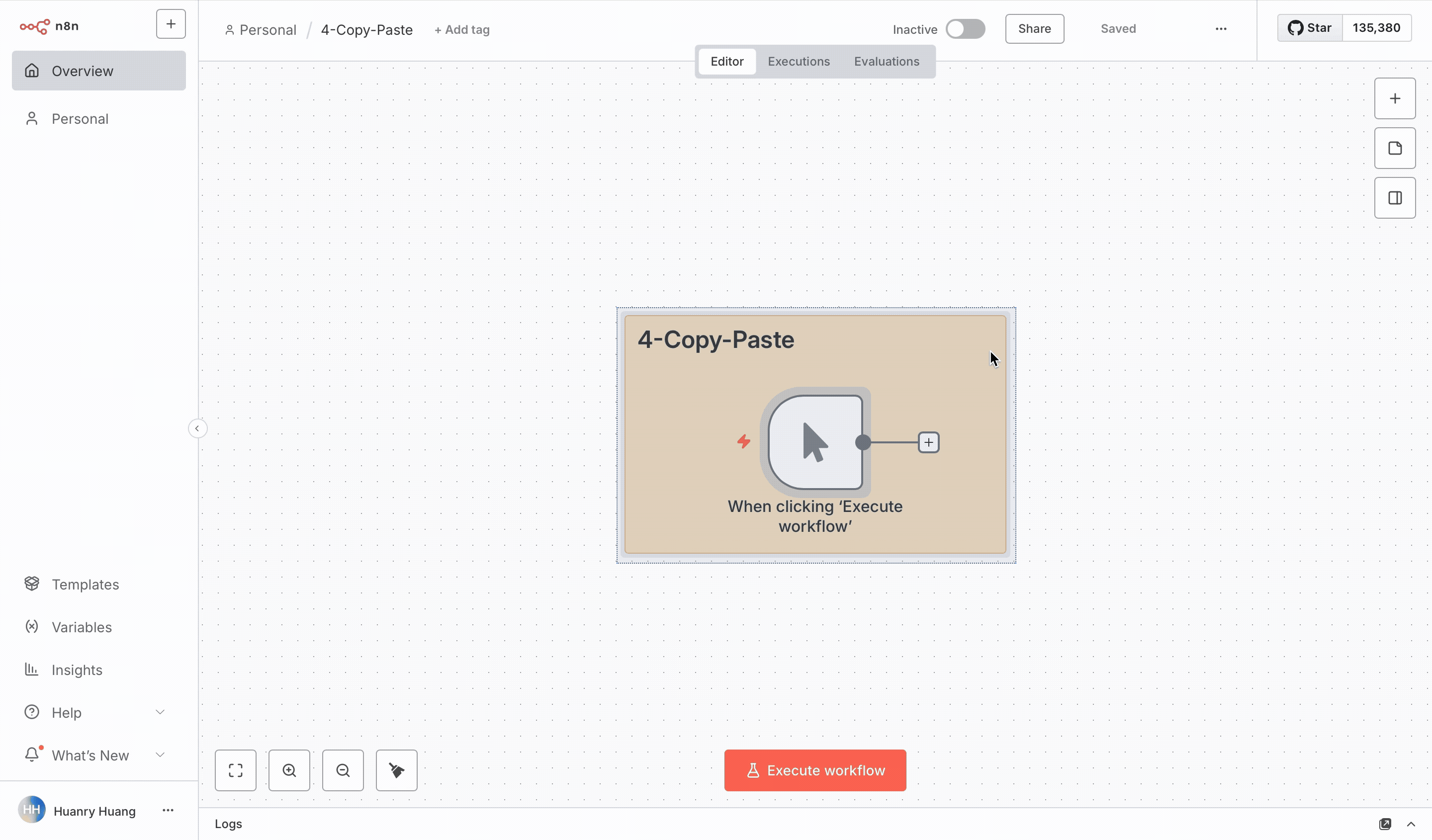Image resolution: width=1432 pixels, height=840 pixels.
Task: Click the n8n logo icon
Action: tap(35, 26)
